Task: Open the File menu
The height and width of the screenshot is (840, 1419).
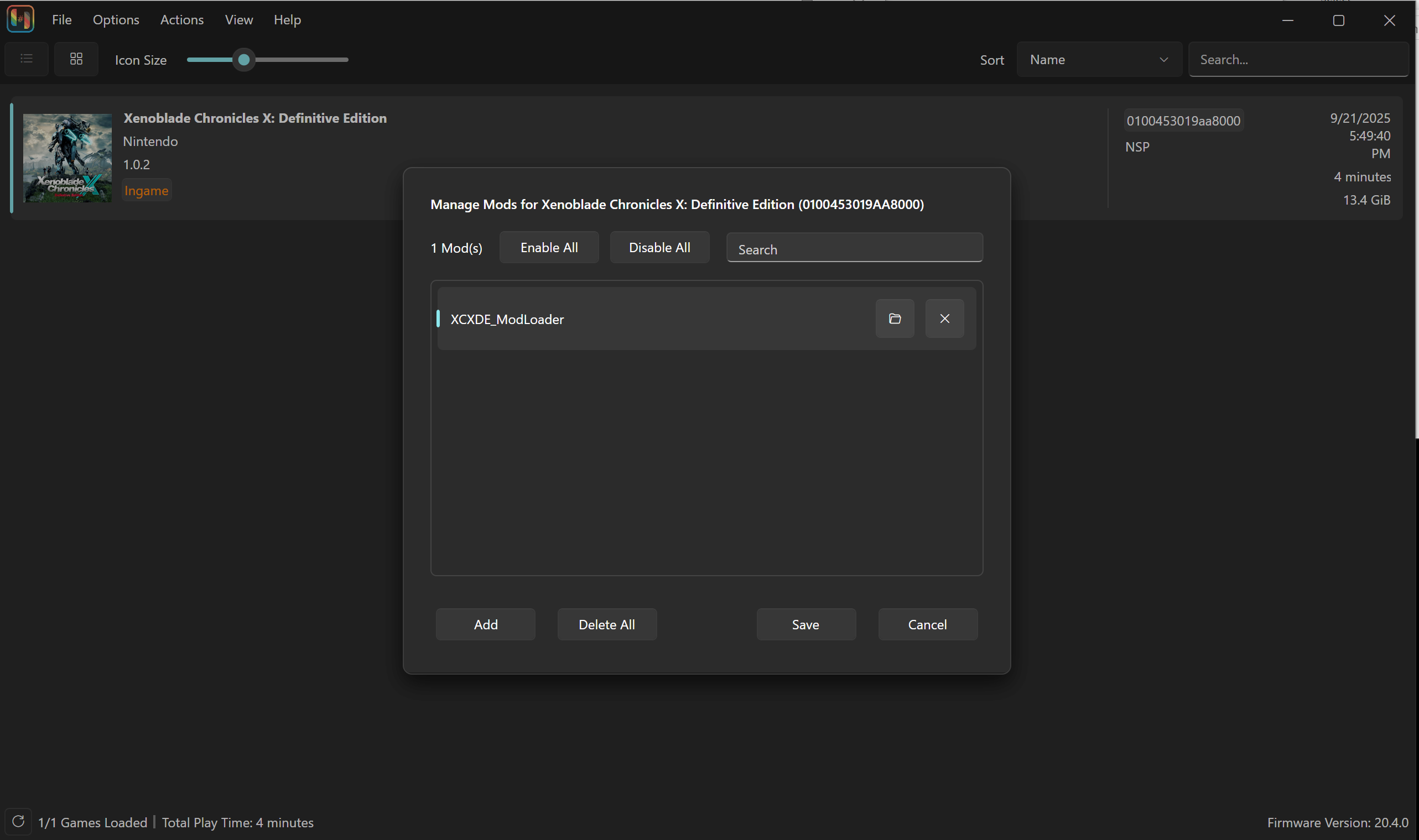Action: [61, 20]
